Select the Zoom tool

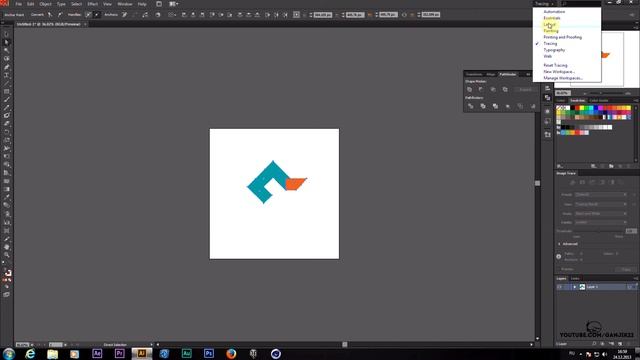click(7, 255)
